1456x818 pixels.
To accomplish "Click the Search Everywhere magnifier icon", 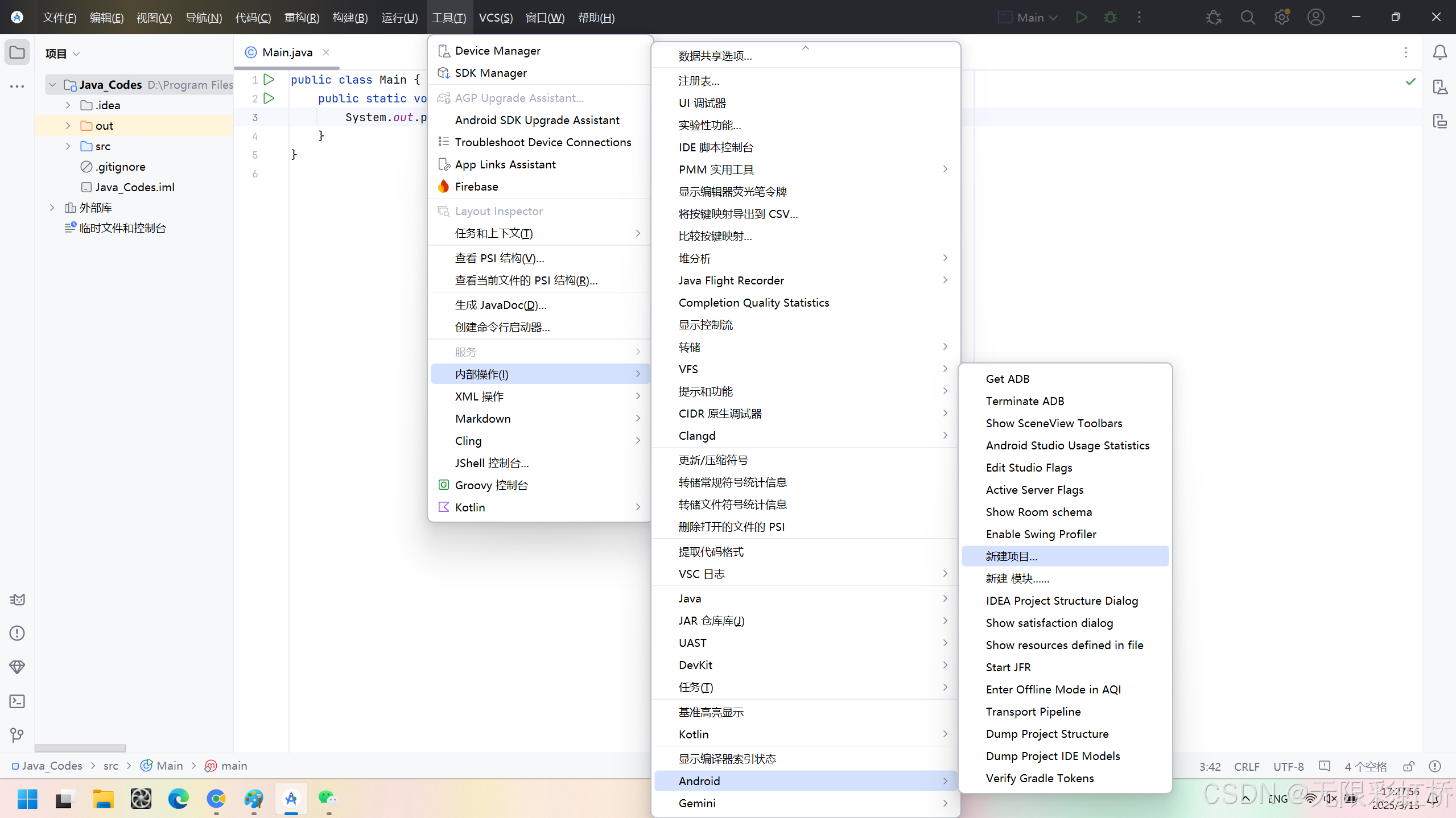I will click(x=1247, y=17).
